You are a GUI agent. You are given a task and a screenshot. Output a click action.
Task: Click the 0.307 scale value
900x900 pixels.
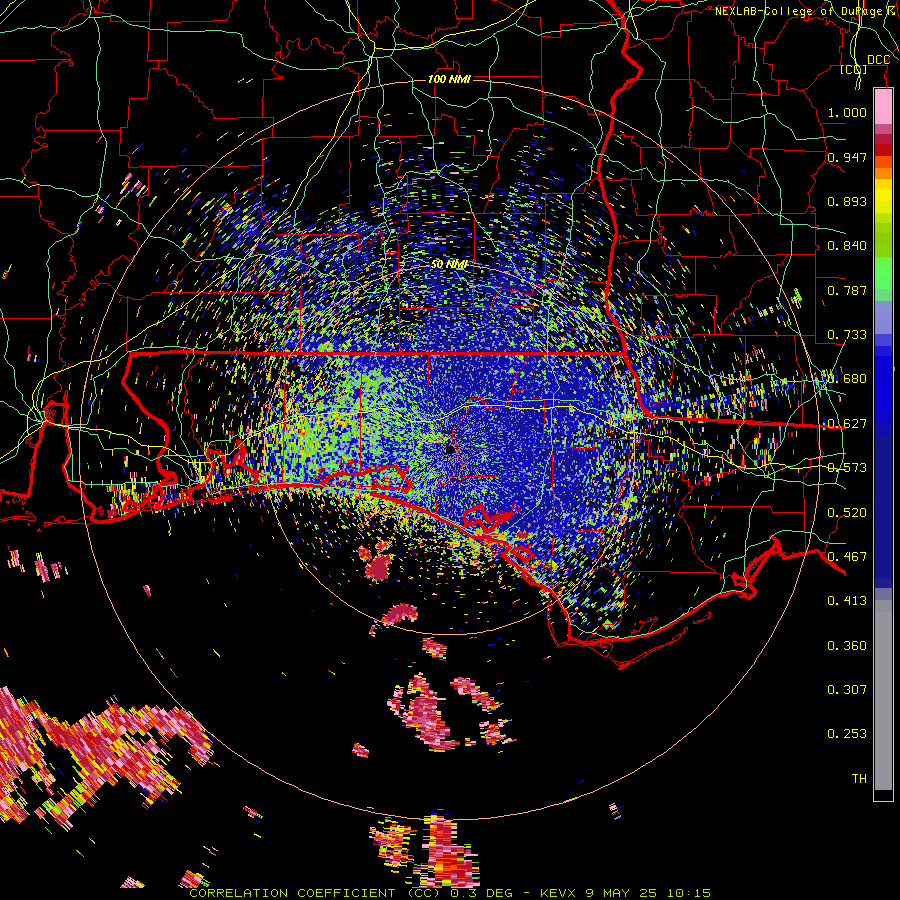pos(847,690)
